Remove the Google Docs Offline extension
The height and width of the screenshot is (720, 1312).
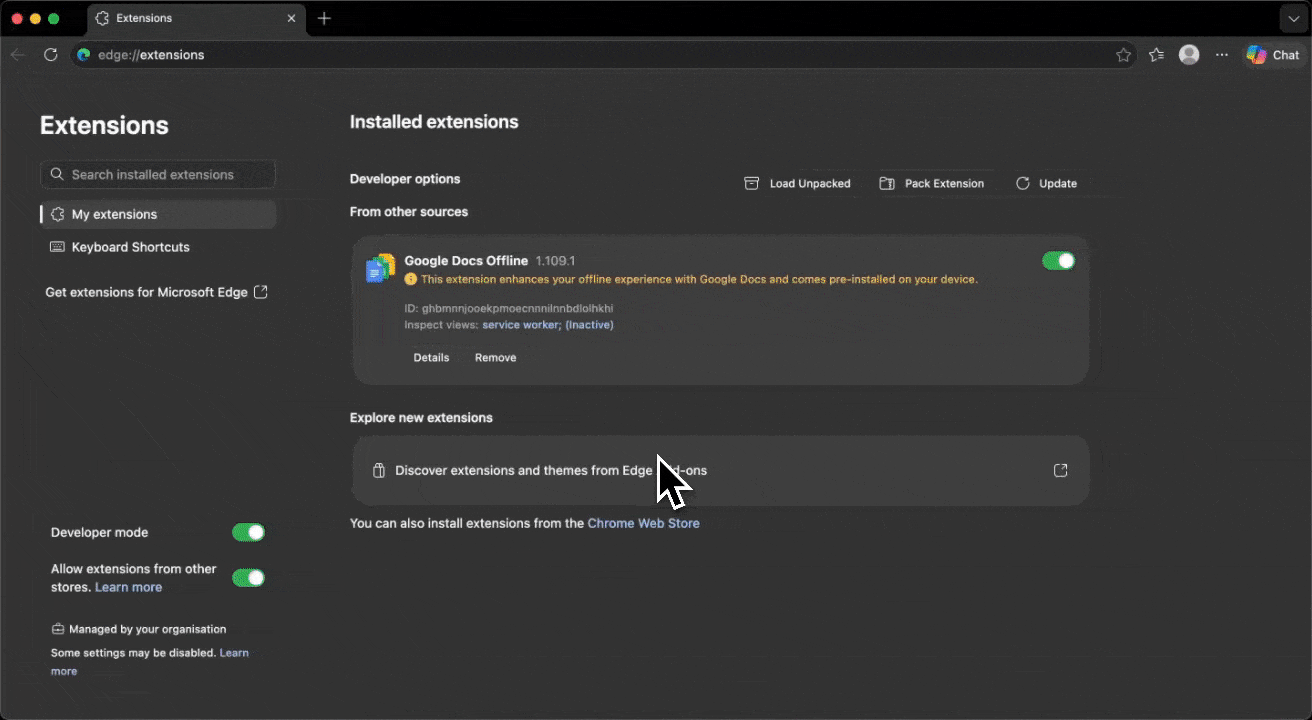pos(495,357)
